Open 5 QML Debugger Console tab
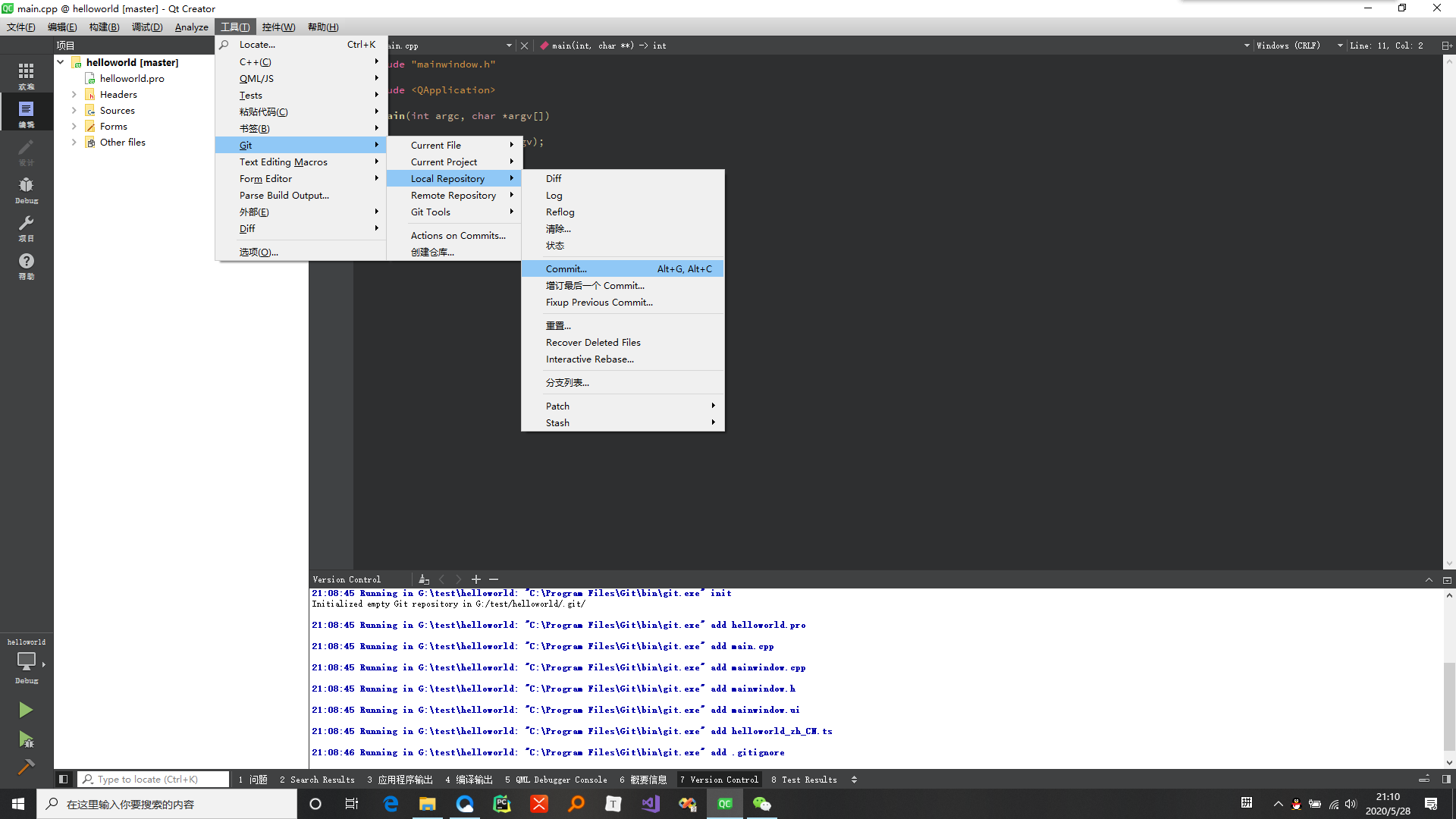The height and width of the screenshot is (819, 1456). [x=556, y=780]
